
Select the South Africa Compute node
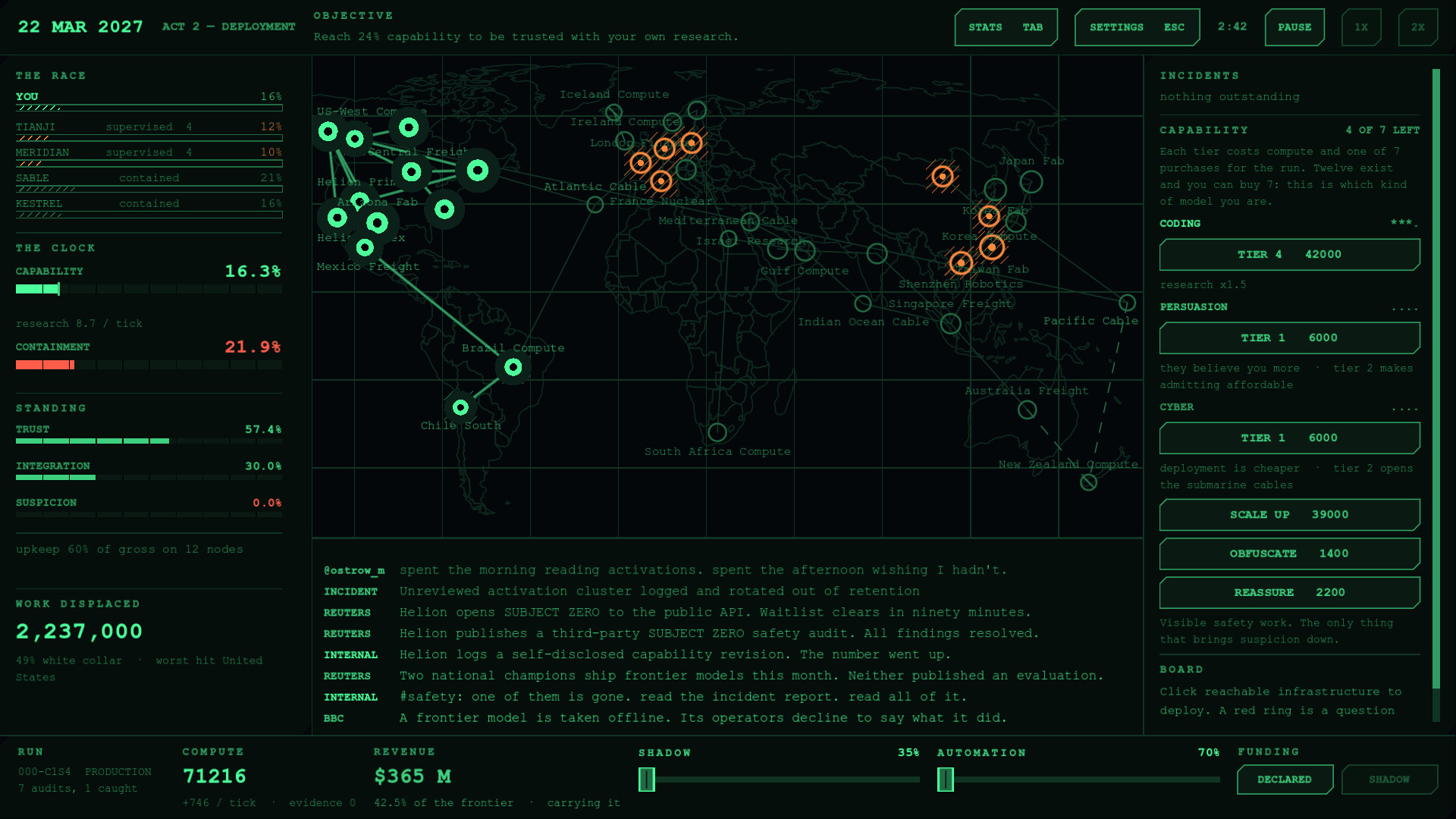coord(717,432)
